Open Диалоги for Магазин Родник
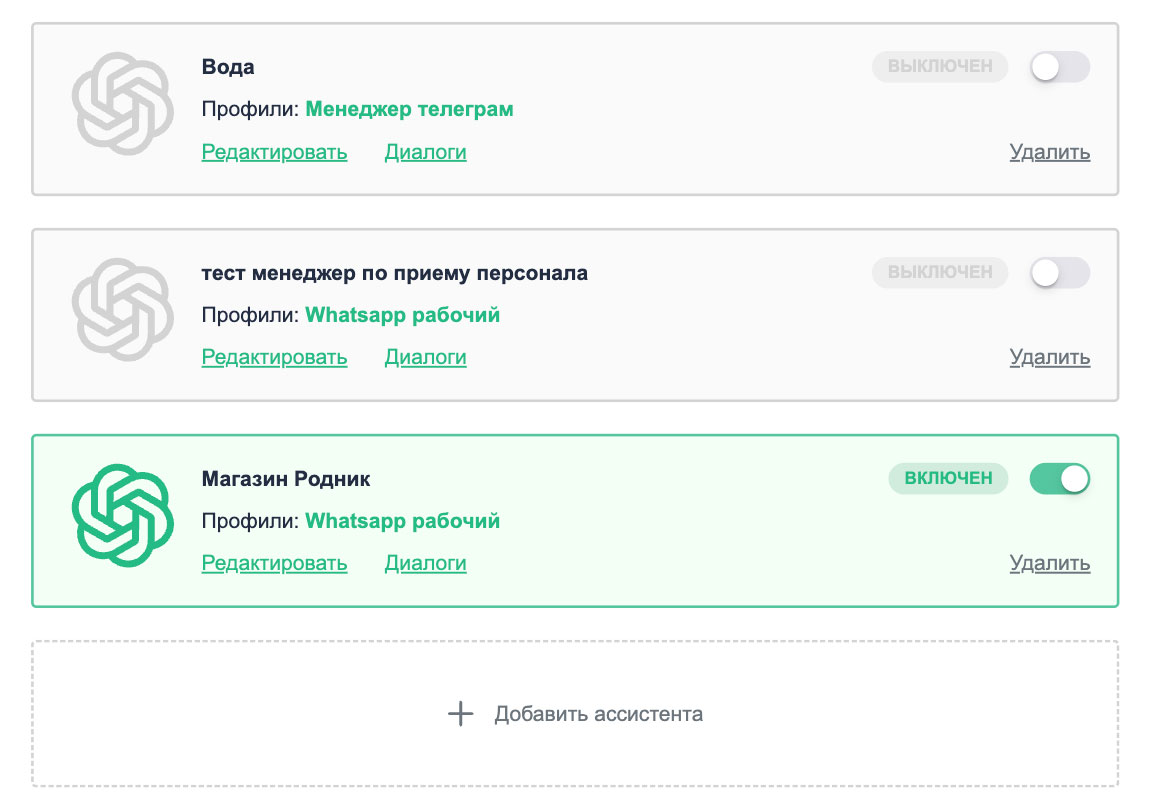The image size is (1150, 802). click(425, 563)
